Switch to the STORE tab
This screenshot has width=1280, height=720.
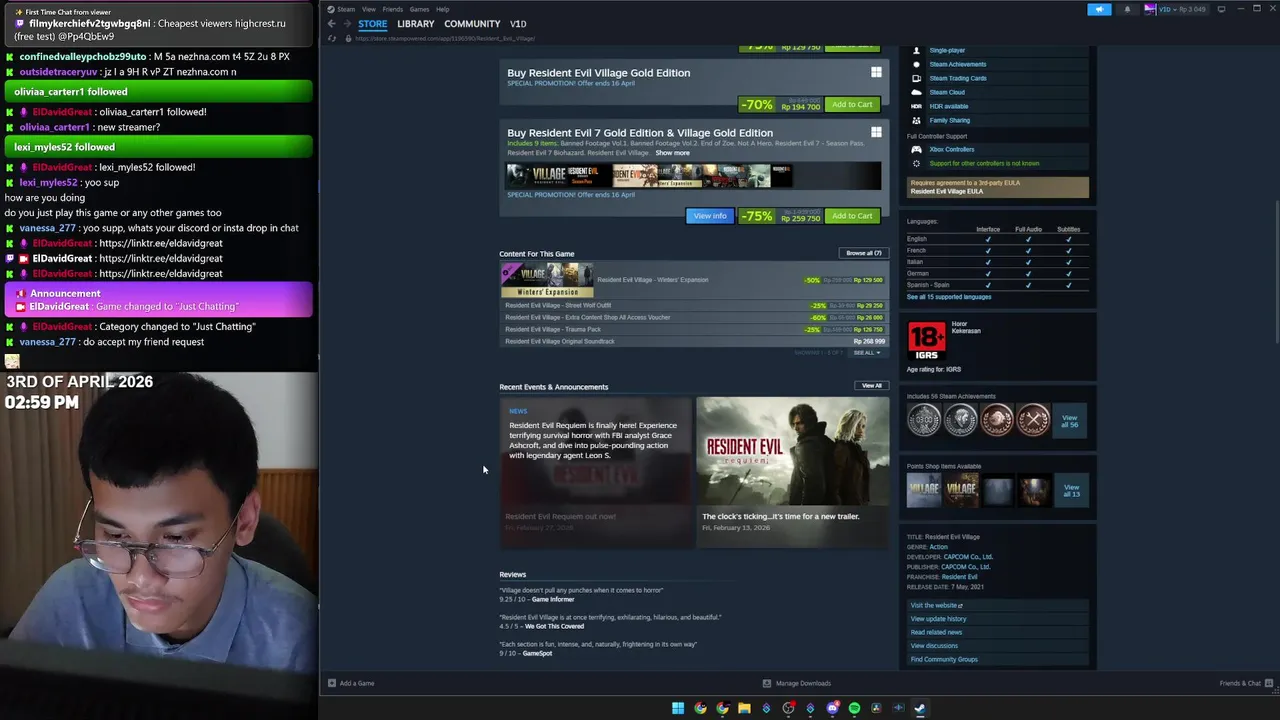(373, 24)
